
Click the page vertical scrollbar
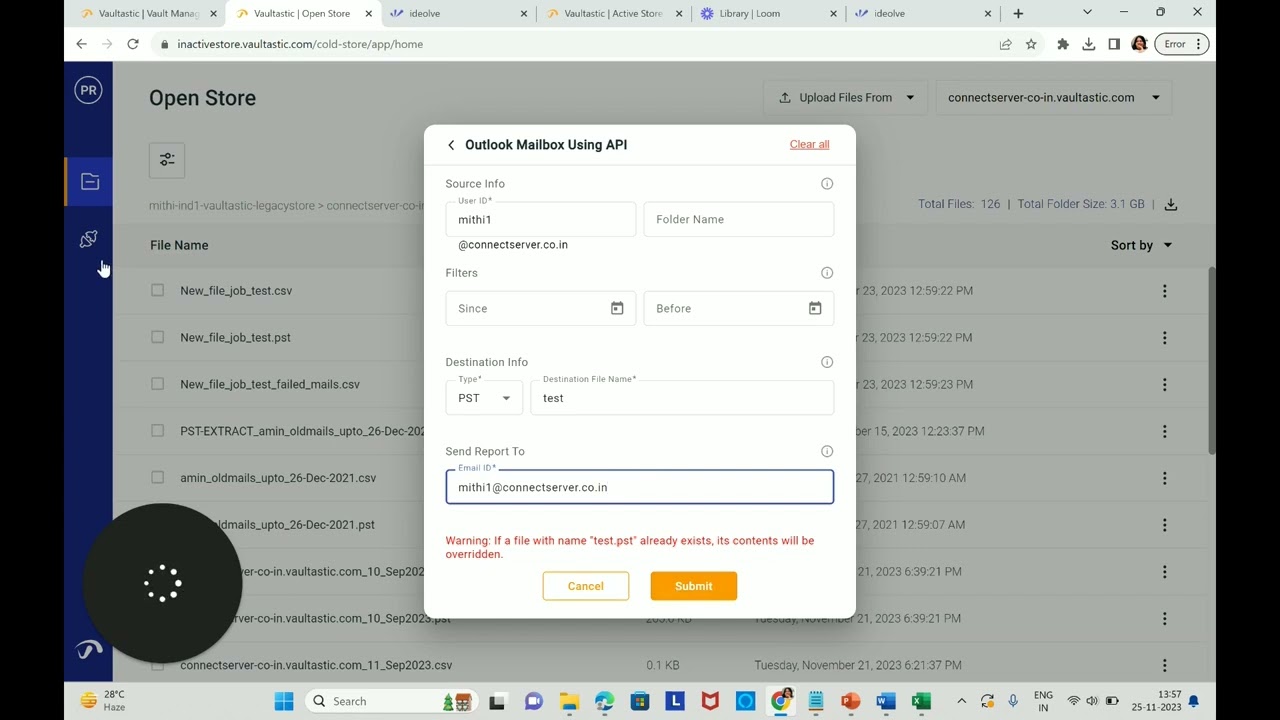pyautogui.click(x=1211, y=360)
